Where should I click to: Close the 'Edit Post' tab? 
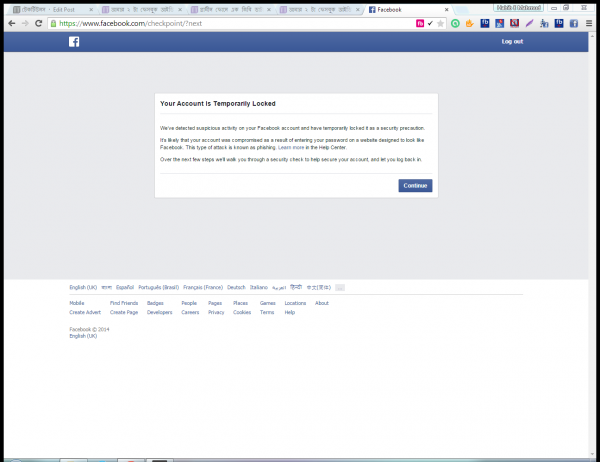pos(91,10)
